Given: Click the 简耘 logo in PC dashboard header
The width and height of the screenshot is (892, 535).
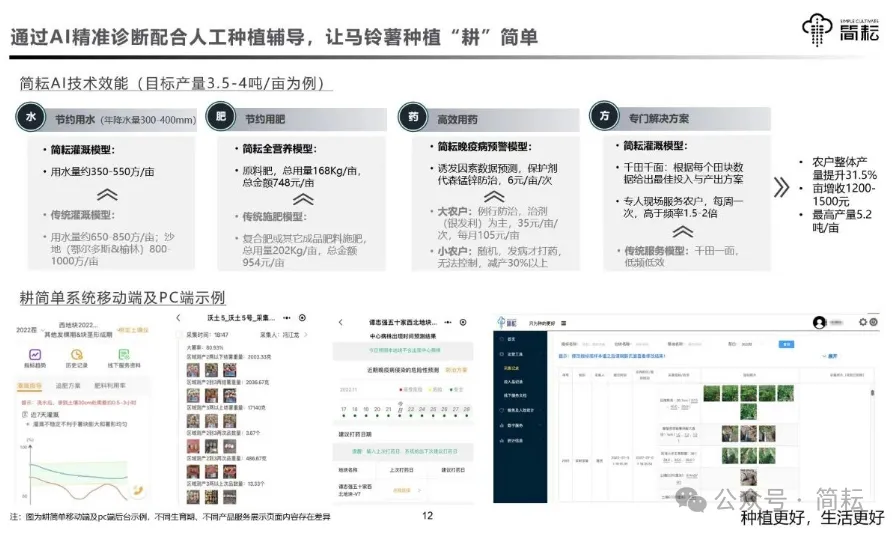Looking at the screenshot, I should click(x=507, y=323).
